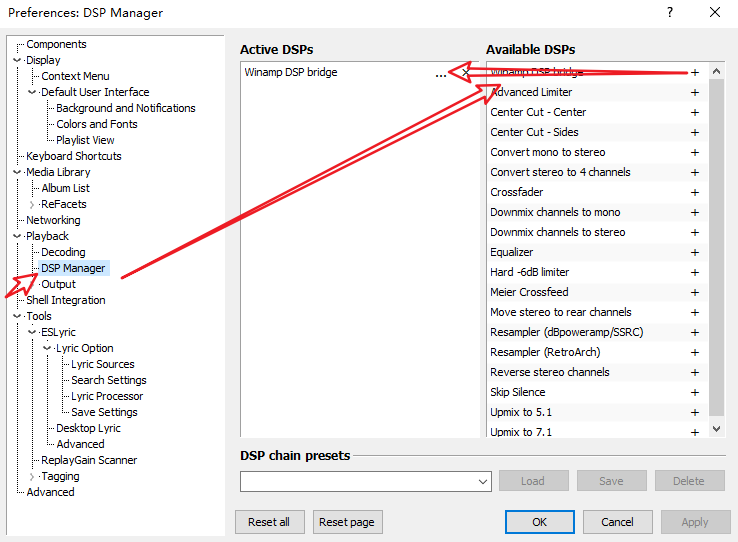Add Equalizer using its plus icon
The width and height of the screenshot is (738, 542).
[695, 252]
